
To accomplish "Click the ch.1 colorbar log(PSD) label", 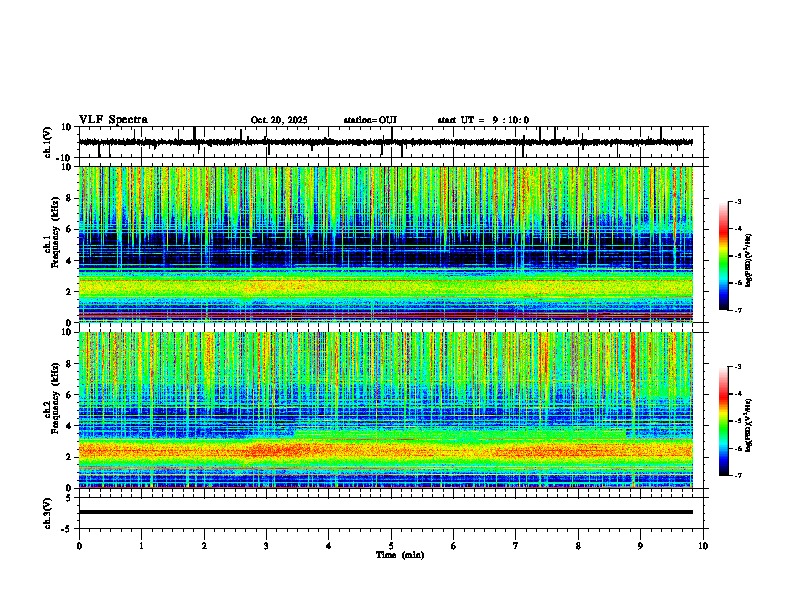I will pyautogui.click(x=749, y=260).
